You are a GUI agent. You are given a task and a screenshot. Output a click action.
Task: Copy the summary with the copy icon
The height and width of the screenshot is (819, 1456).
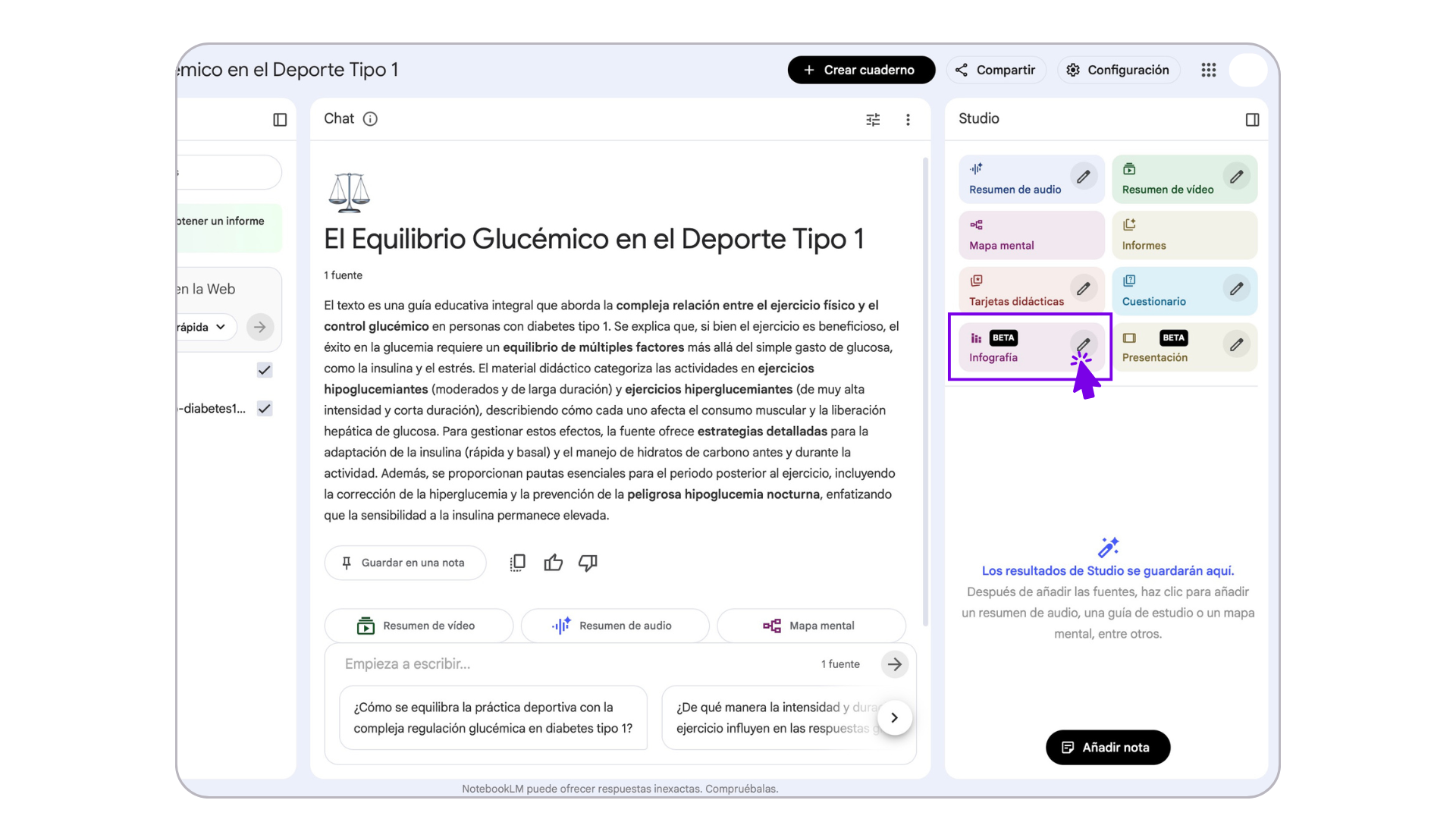tap(517, 563)
